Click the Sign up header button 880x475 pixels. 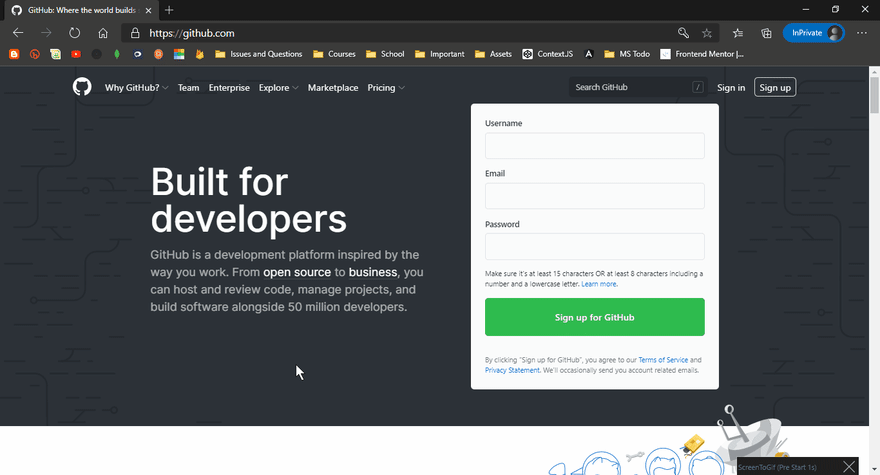(775, 87)
